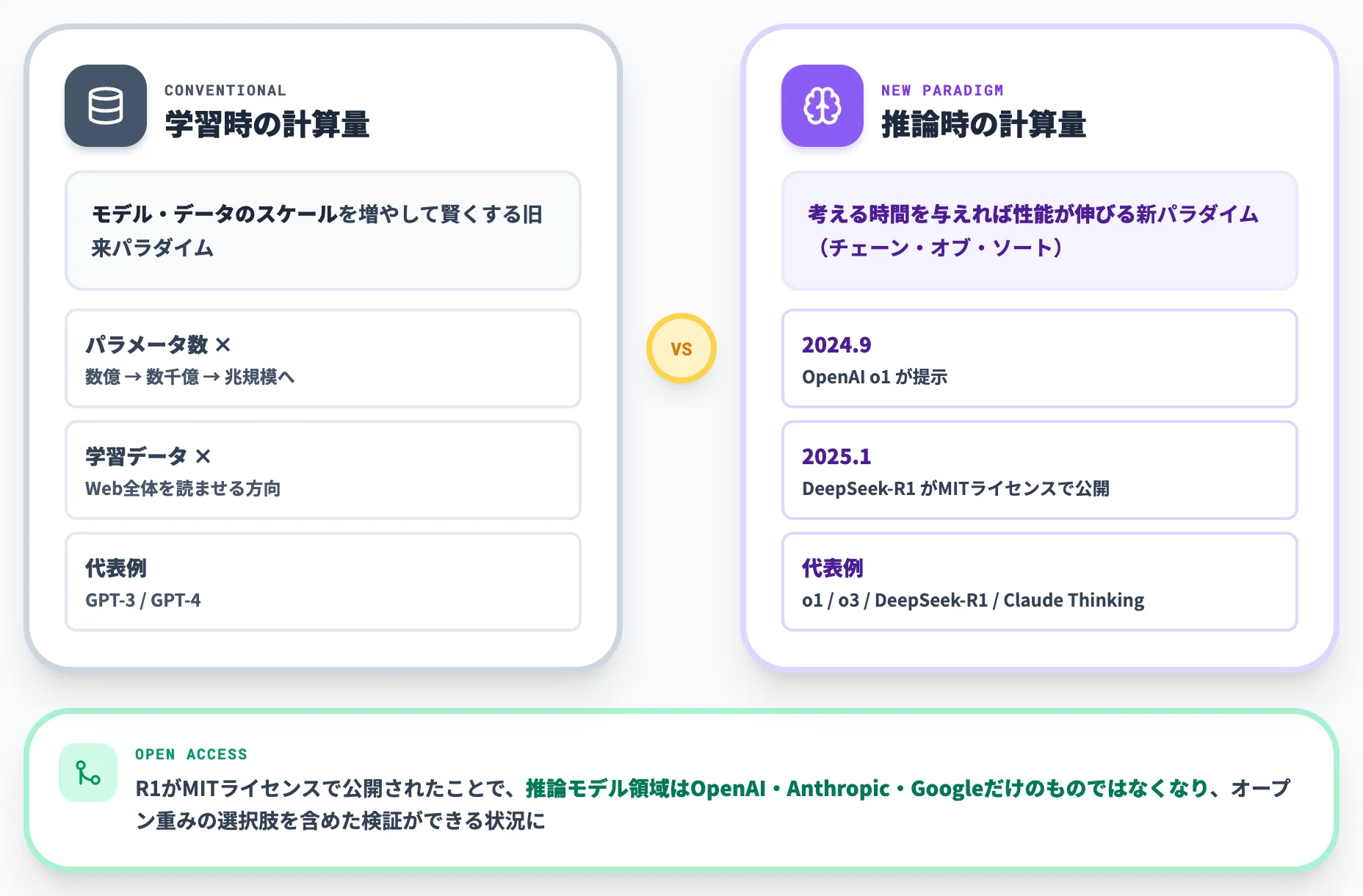Click the GPT-3 / GPT-4 text

coord(143,600)
